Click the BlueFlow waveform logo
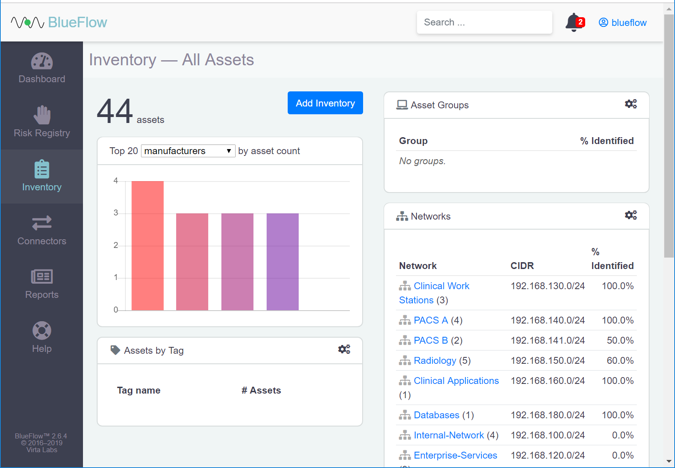Screen dimensions: 675x468 click(x=27, y=22)
